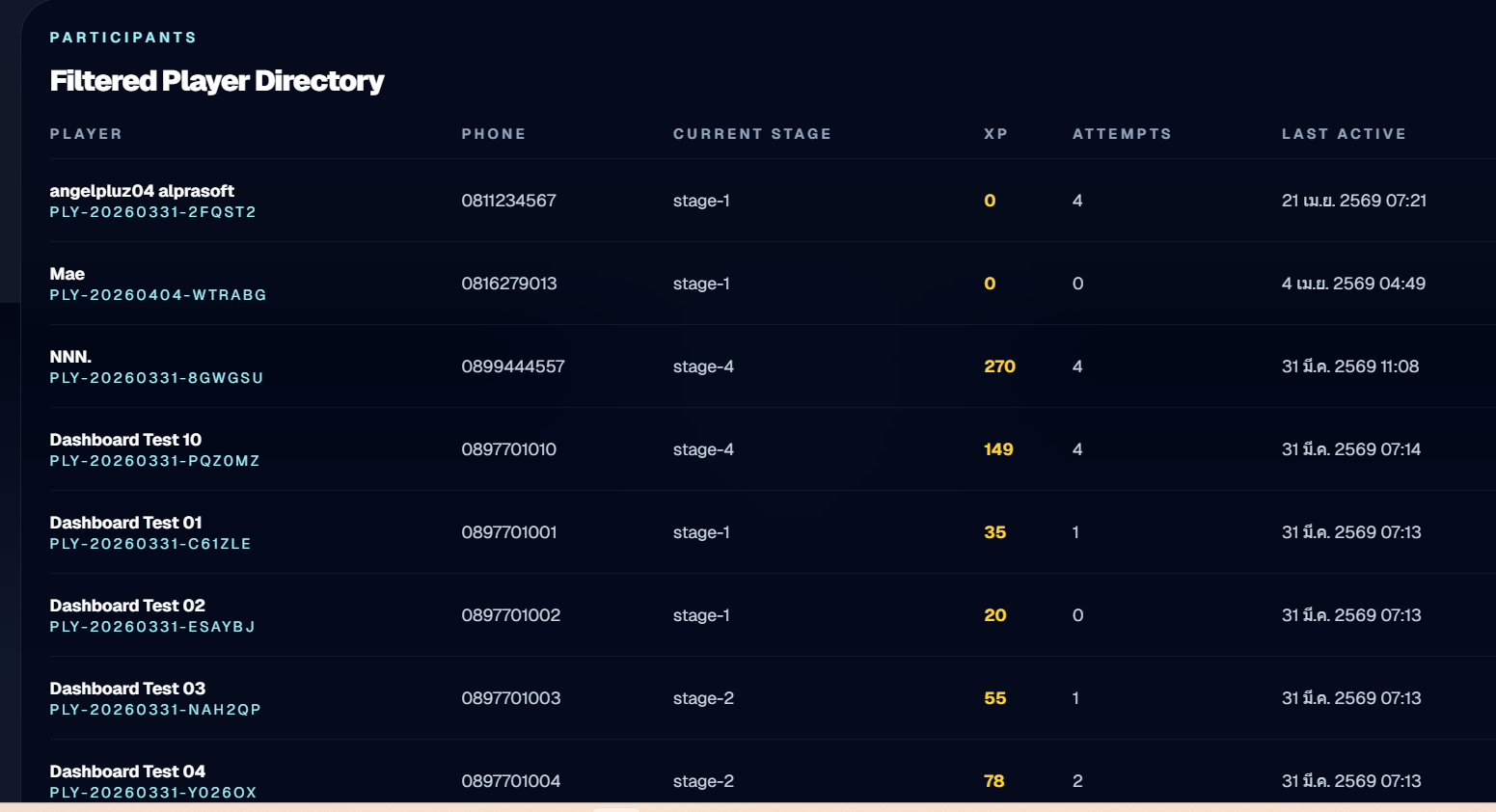The width and height of the screenshot is (1496, 812).
Task: Click stage-4 in the NNN. row
Action: coord(703,366)
